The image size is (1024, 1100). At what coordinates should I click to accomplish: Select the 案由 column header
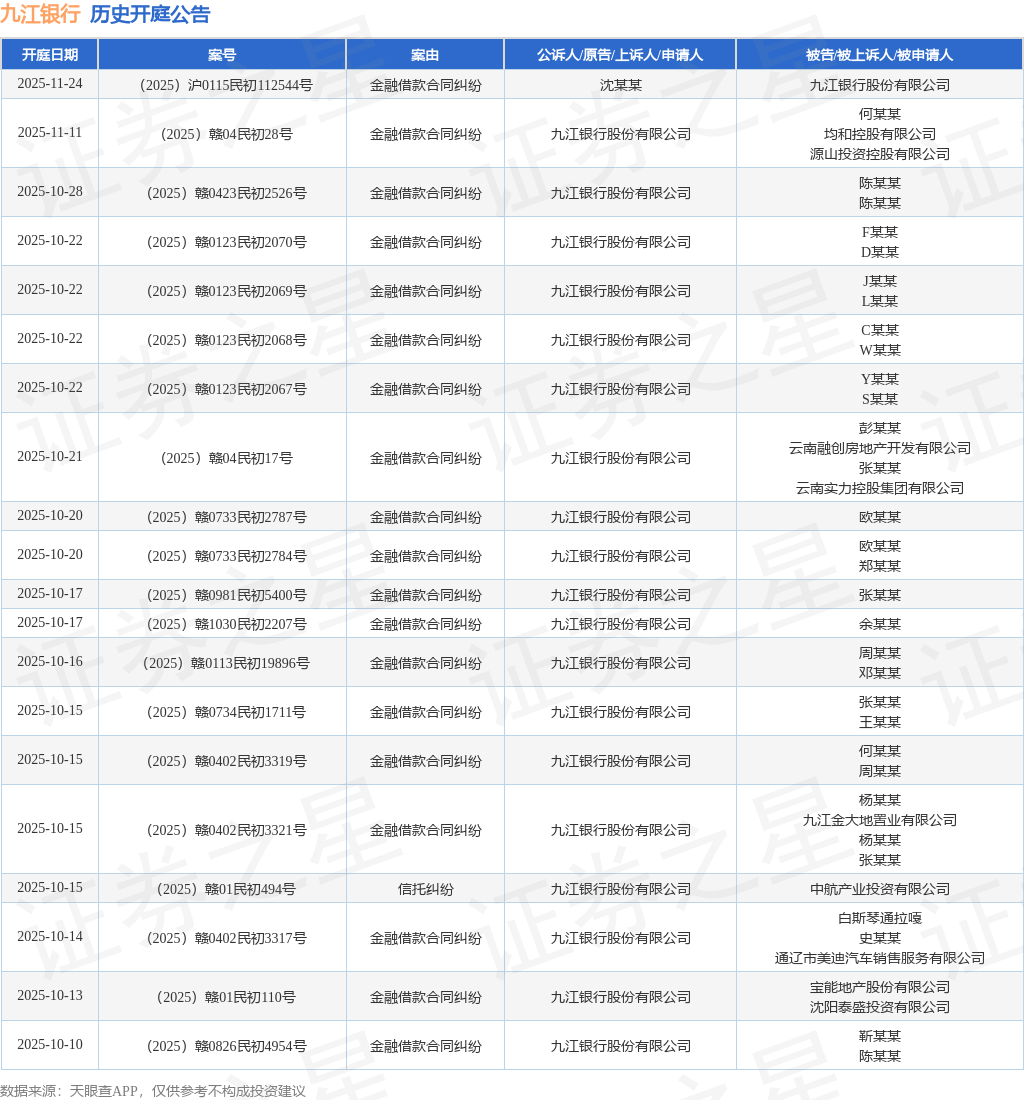(x=425, y=55)
